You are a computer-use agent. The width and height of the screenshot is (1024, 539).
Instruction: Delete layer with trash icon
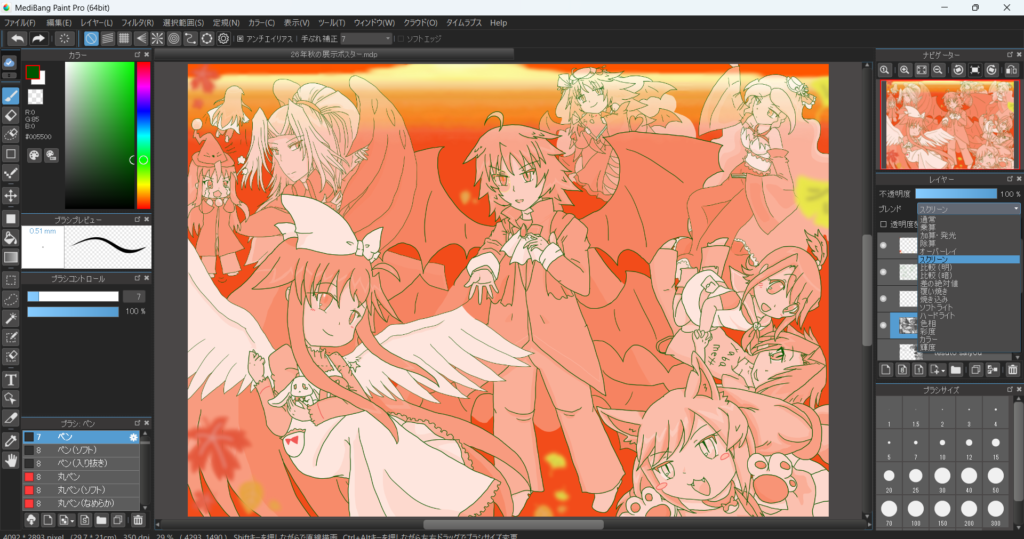pyautogui.click(x=1012, y=370)
